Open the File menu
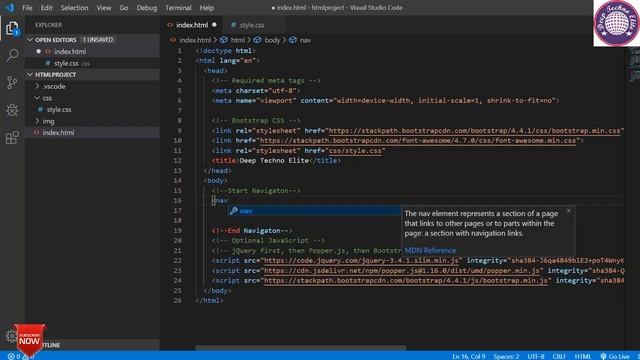The image size is (640, 360). (27, 7)
